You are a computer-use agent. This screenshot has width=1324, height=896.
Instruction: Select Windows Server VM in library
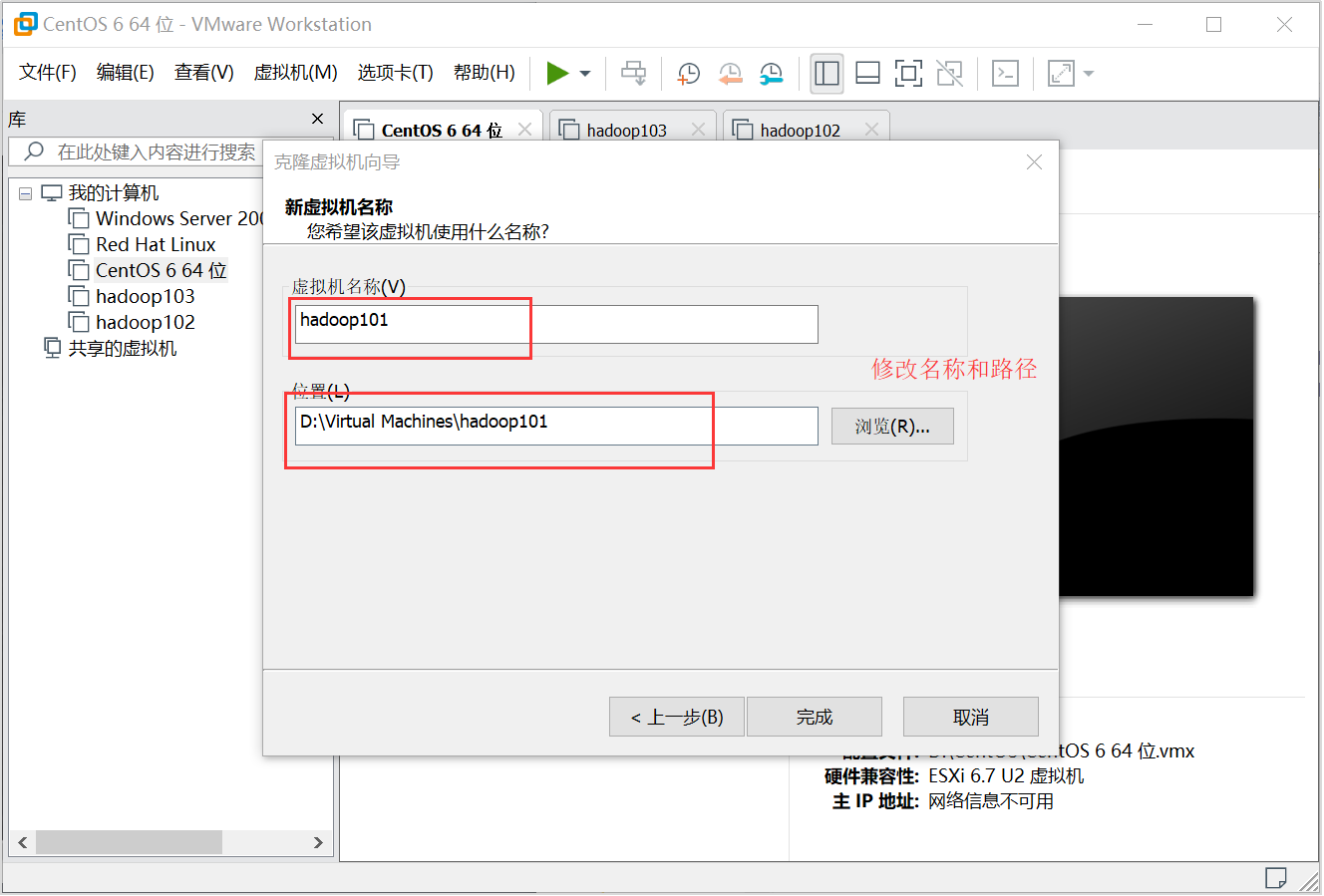click(x=166, y=218)
